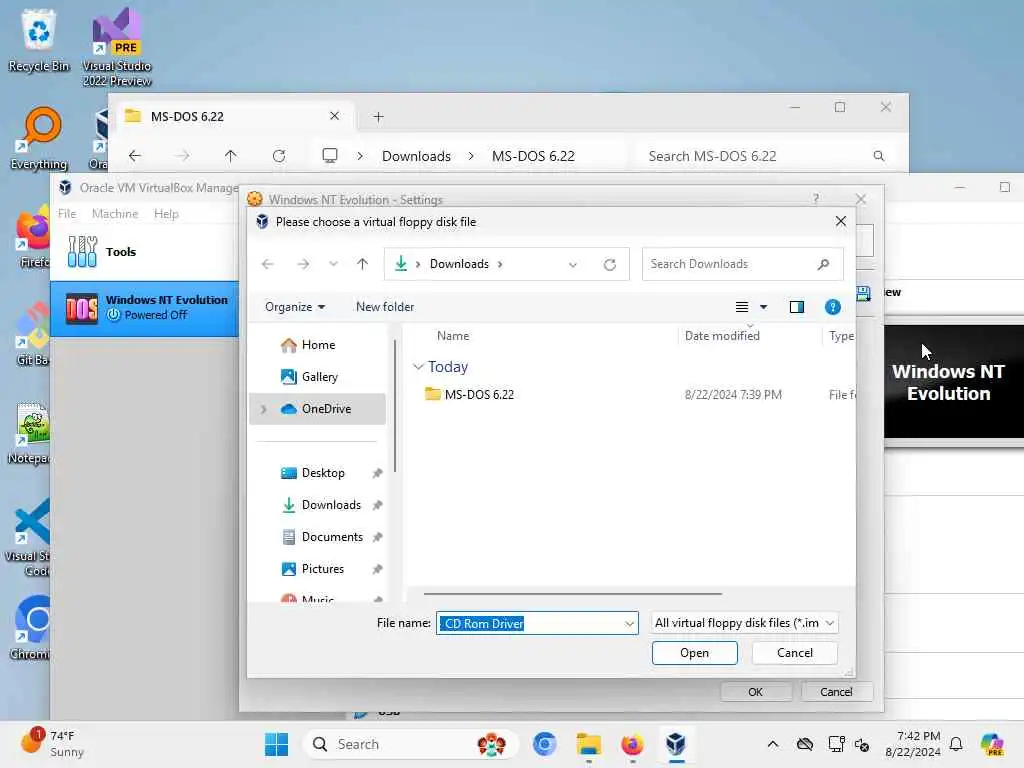Open Firefox from the taskbar
Image resolution: width=1024 pixels, height=768 pixels.
[632, 744]
